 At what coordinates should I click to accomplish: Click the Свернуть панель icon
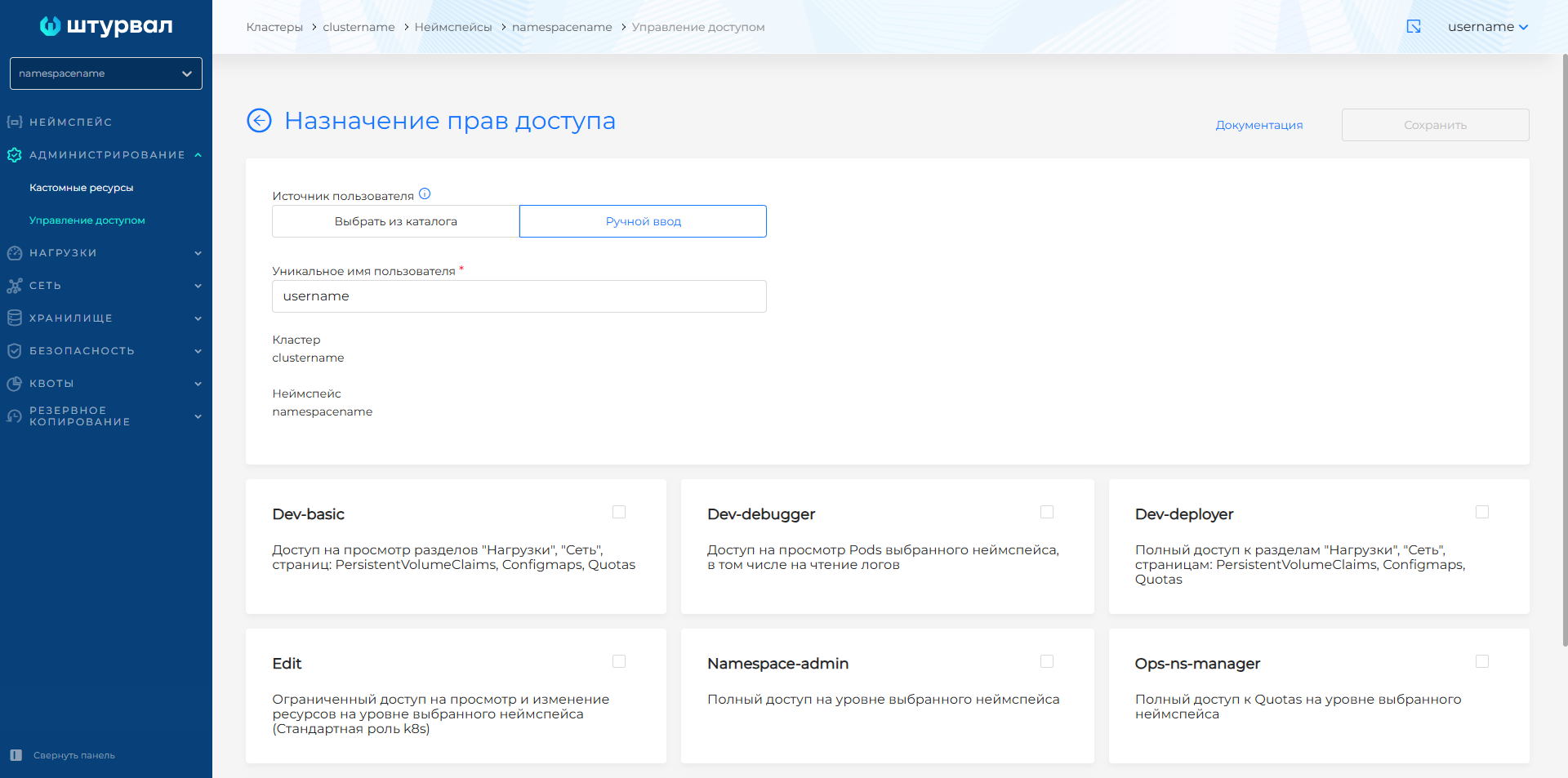(x=16, y=755)
